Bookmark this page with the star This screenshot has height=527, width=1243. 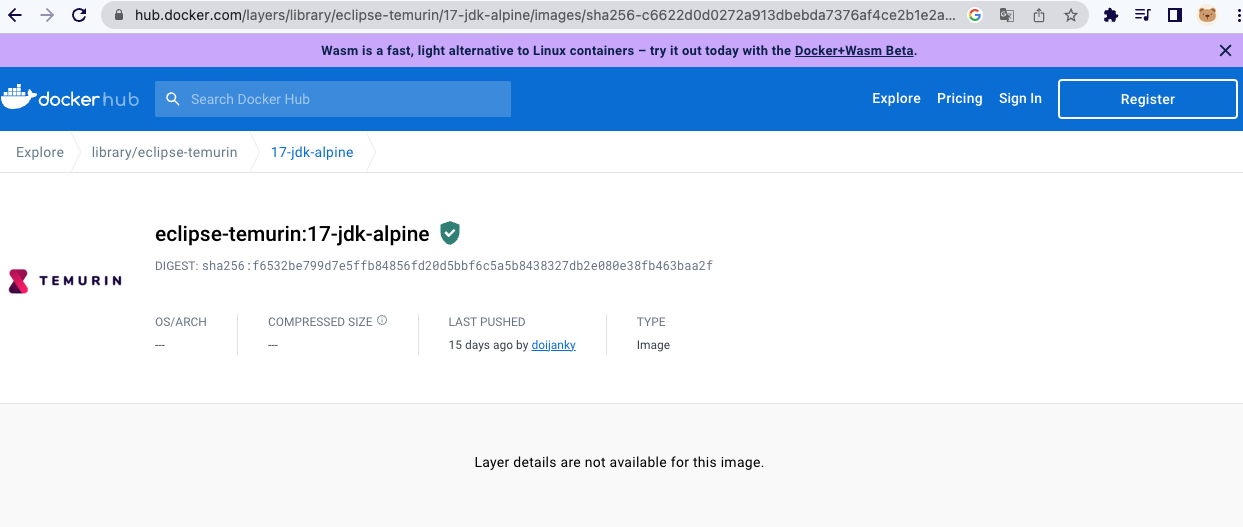point(1070,15)
